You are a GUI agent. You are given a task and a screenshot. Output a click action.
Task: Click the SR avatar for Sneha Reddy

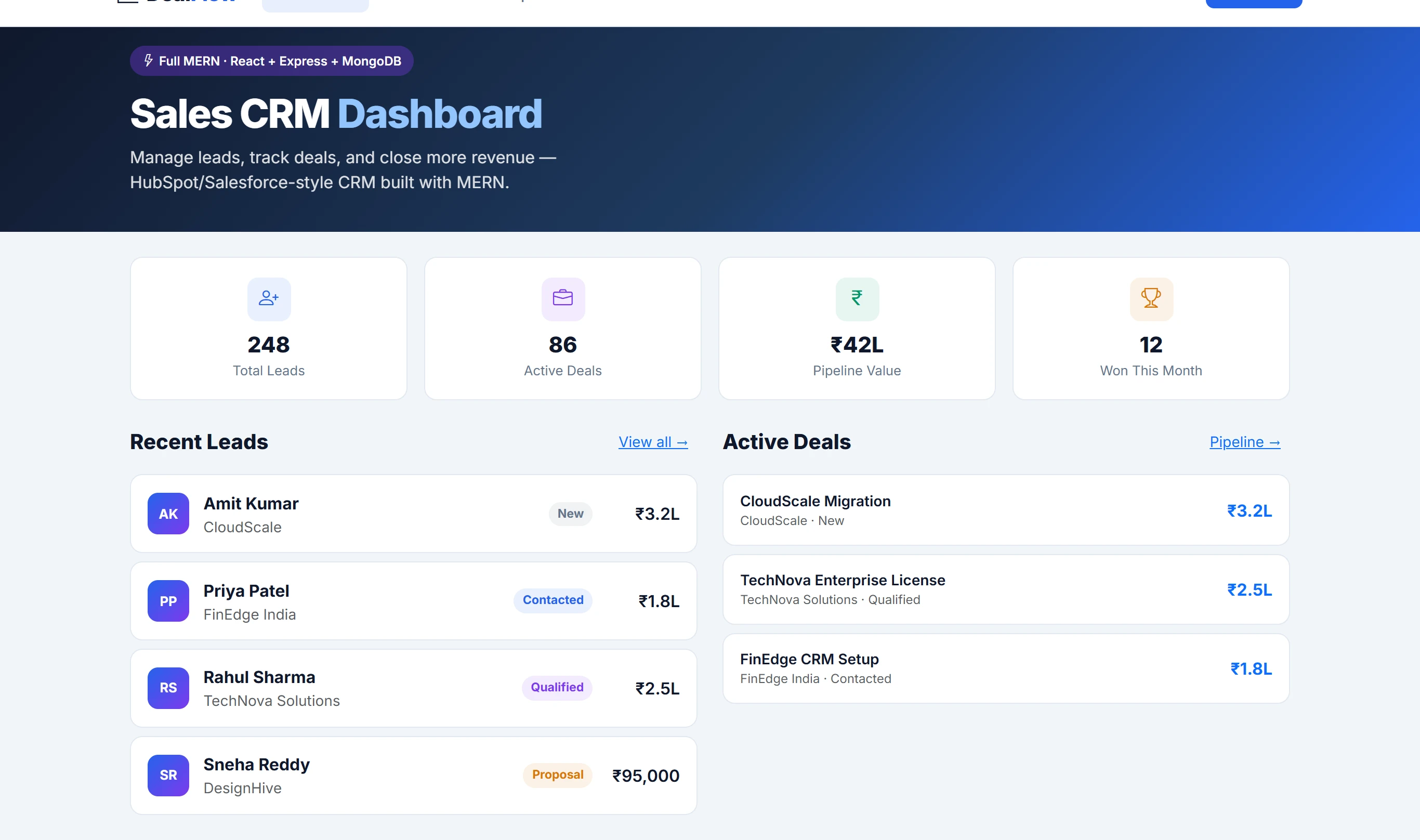coord(168,775)
